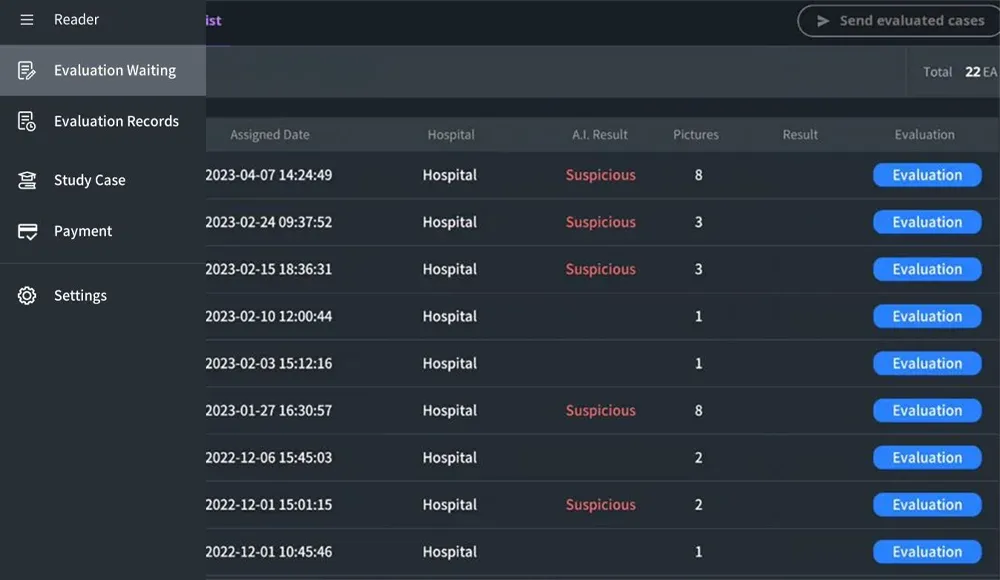Click the Suspicious result in the 2023-02-24 row
Screen dimensions: 1000x580
point(600,222)
